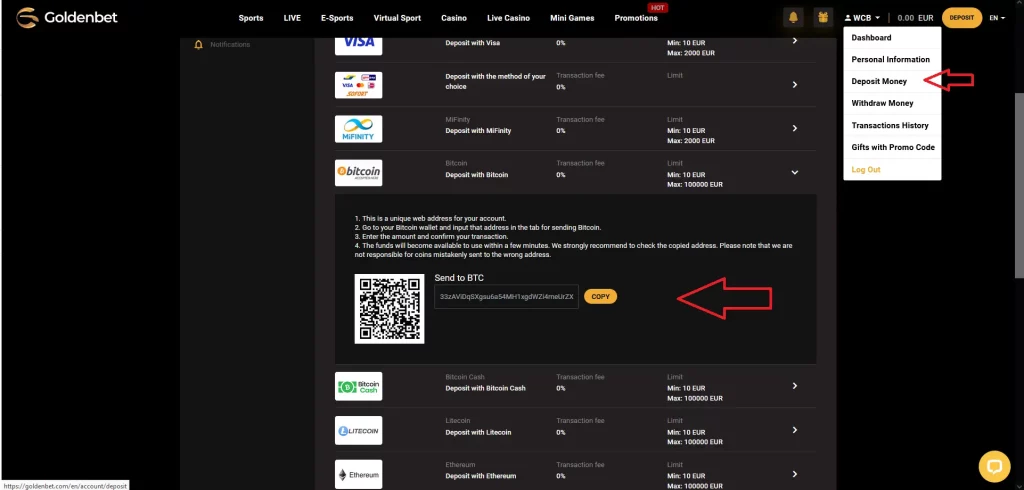
Task: Expand the Bitcoin Cash deposit row chevron
Action: coord(795,385)
